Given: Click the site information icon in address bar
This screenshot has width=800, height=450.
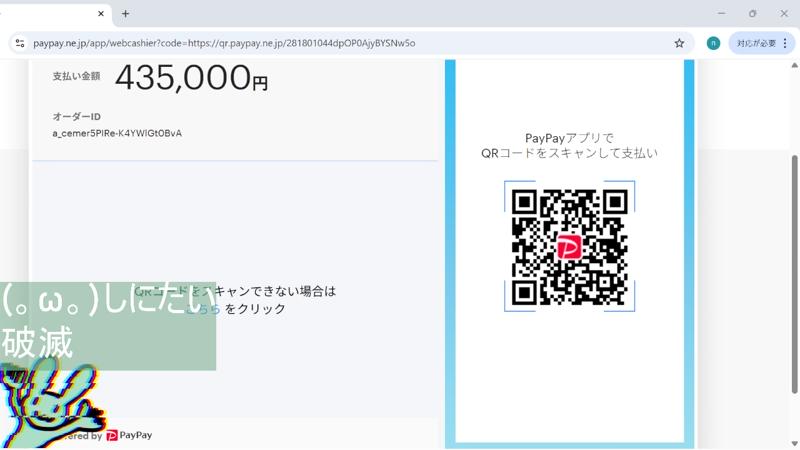Looking at the screenshot, I should pyautogui.click(x=20, y=43).
